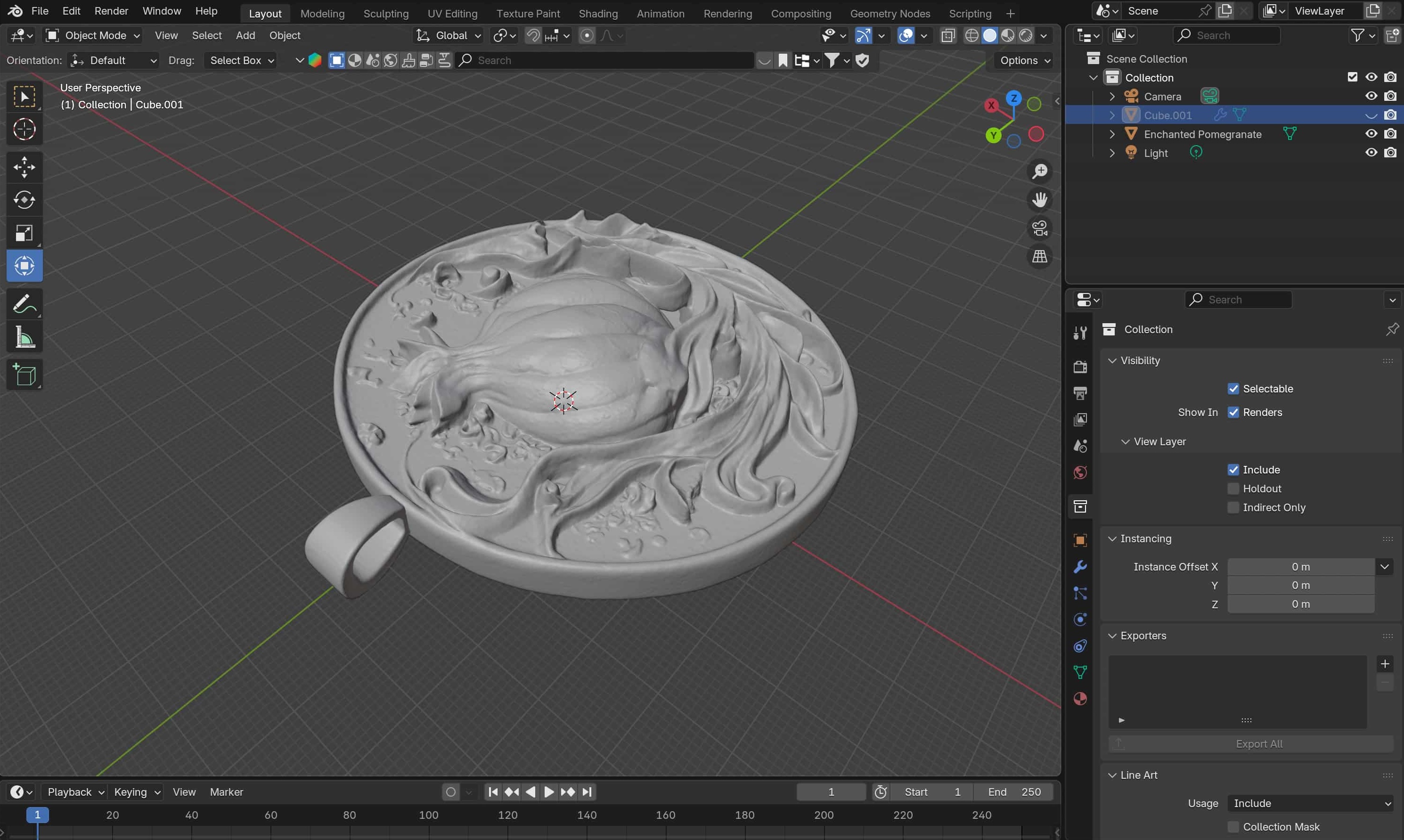
Task: Select the Measure ruler tool
Action: click(24, 337)
